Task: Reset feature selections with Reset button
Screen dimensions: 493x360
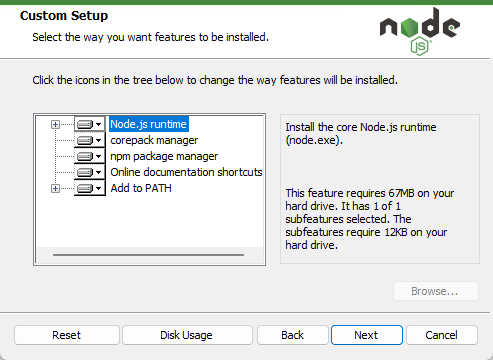Action: [67, 335]
